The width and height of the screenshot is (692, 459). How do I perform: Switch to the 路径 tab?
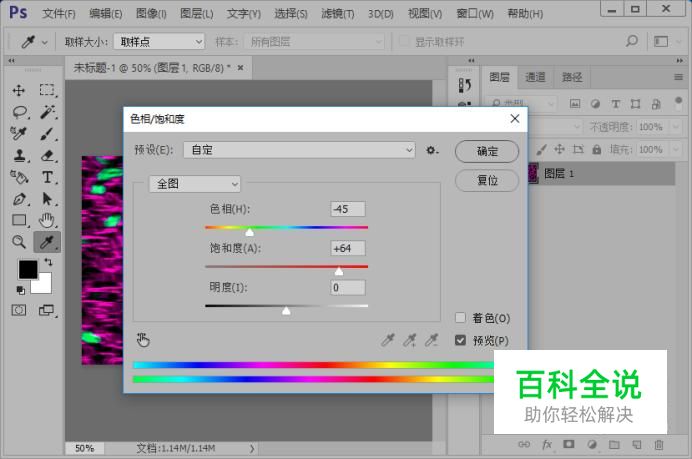click(x=572, y=77)
